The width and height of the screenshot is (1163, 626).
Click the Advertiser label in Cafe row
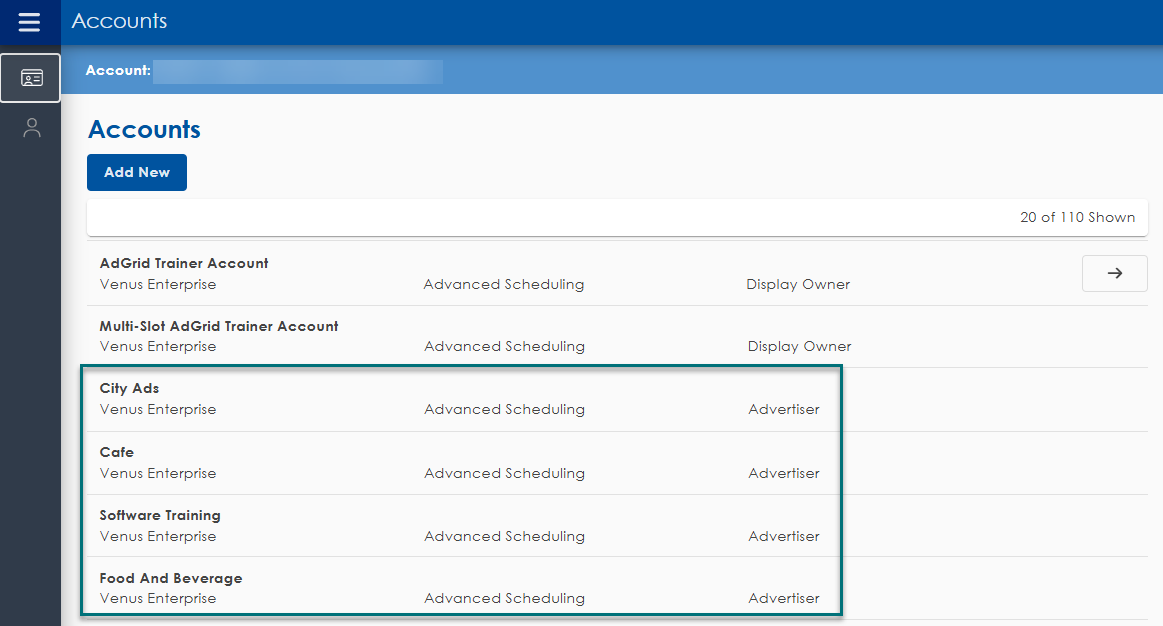click(784, 473)
